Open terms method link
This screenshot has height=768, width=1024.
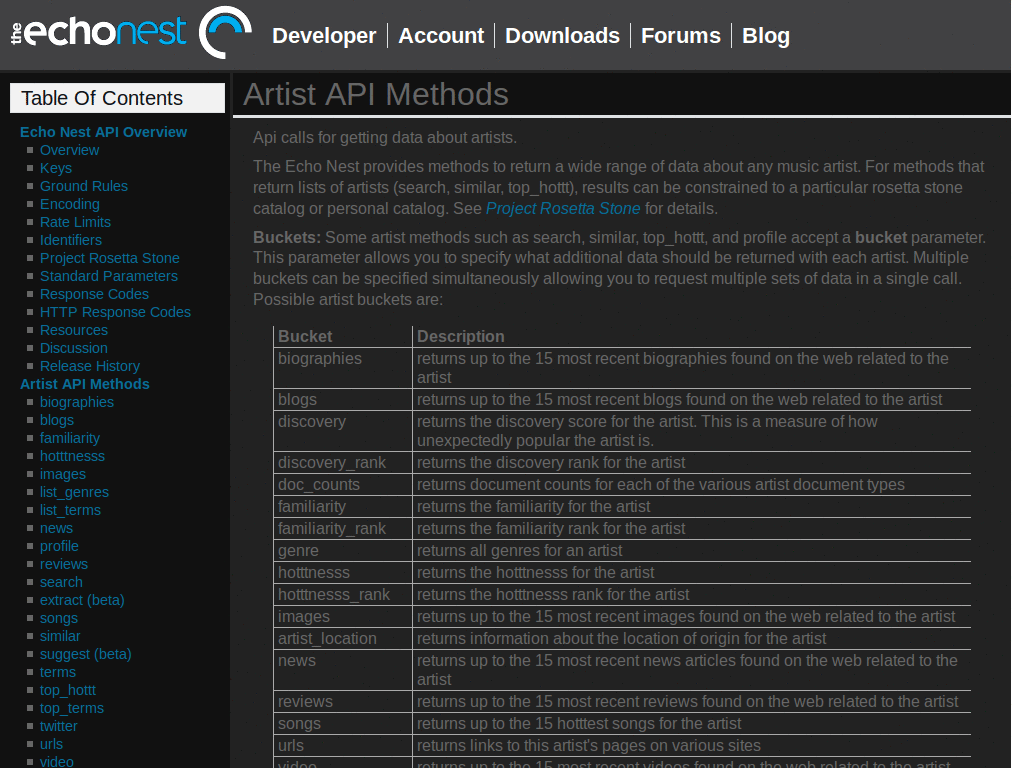point(57,672)
